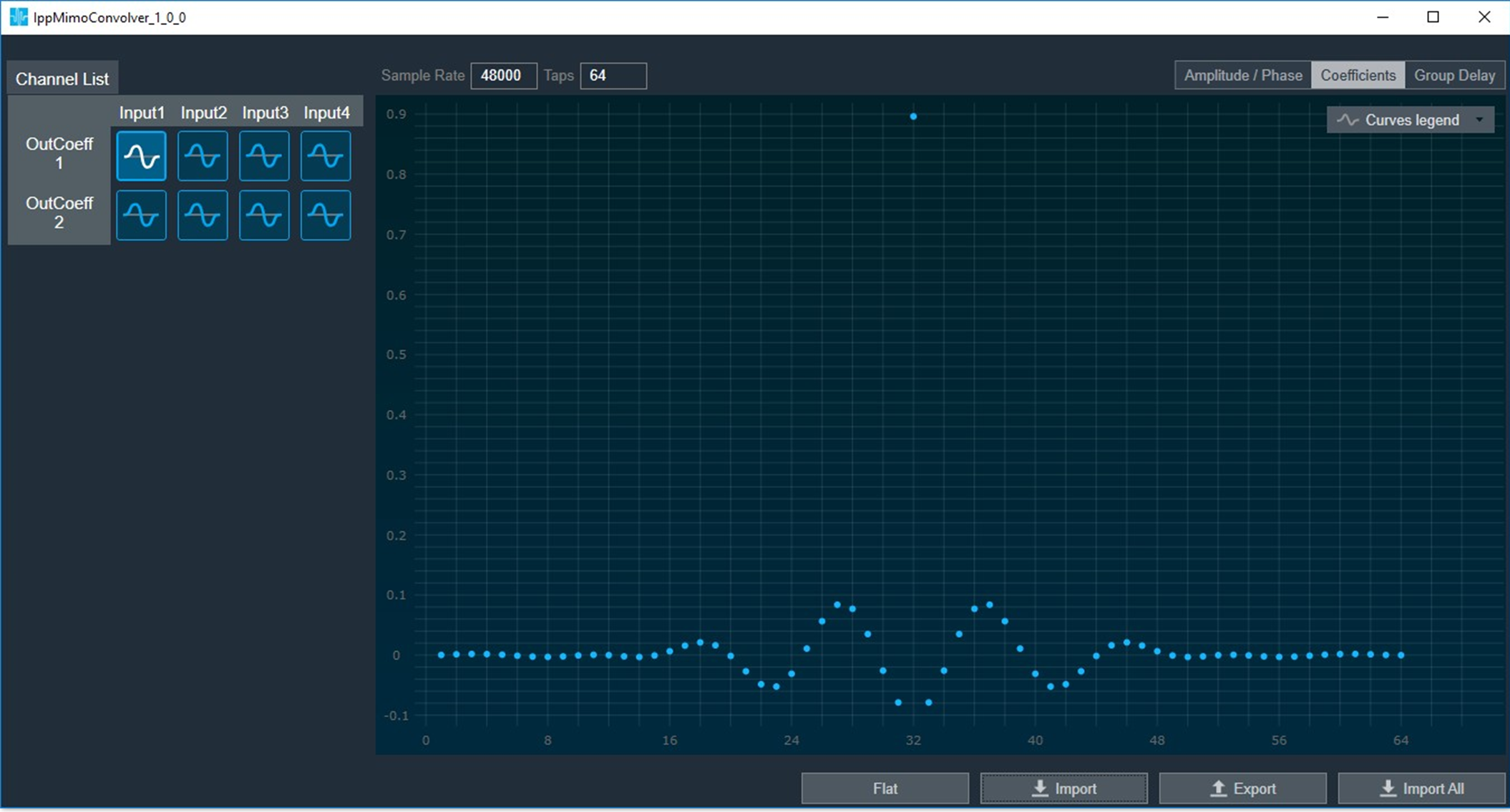Viewport: 1510px width, 812px height.
Task: Close the IppMimoConvolver window
Action: click(1484, 17)
